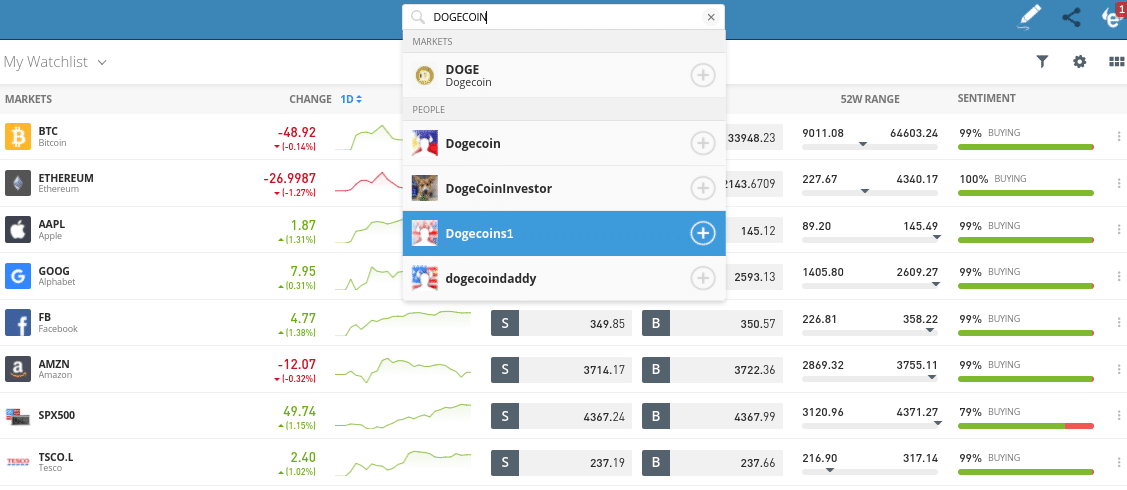
Task: Click the Facebook logo icon
Action: click(18, 322)
